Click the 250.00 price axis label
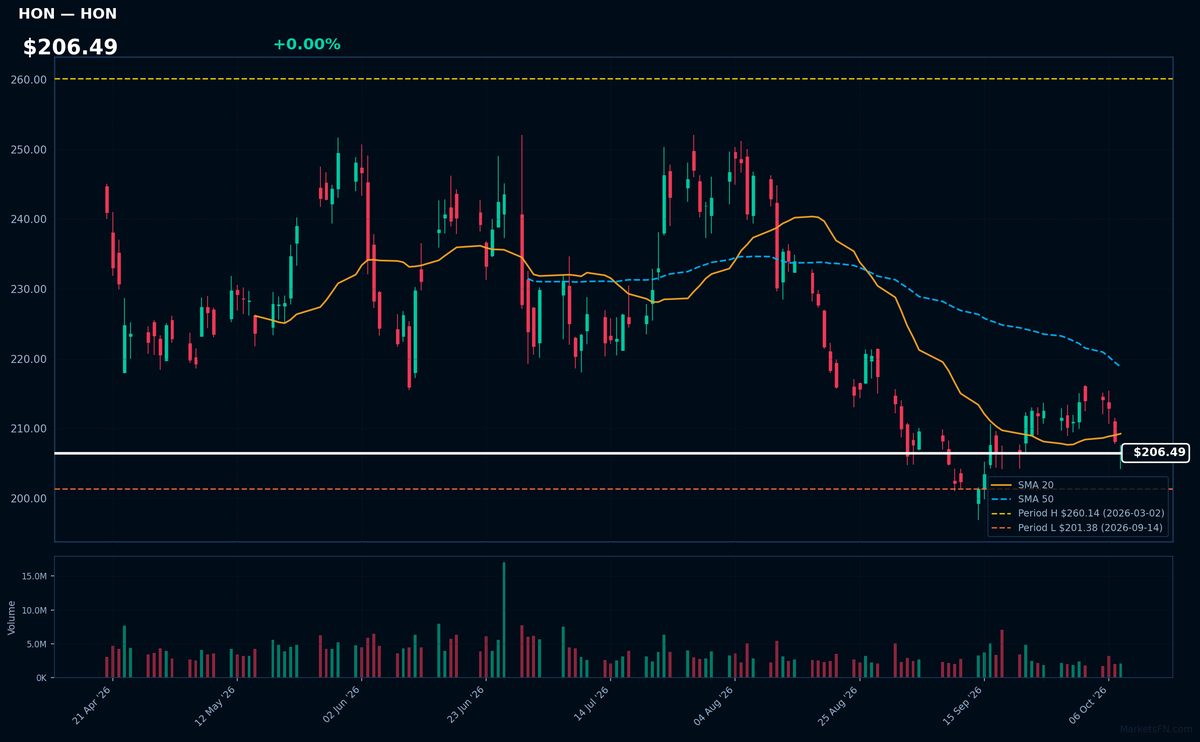This screenshot has width=1200, height=742. point(29,150)
